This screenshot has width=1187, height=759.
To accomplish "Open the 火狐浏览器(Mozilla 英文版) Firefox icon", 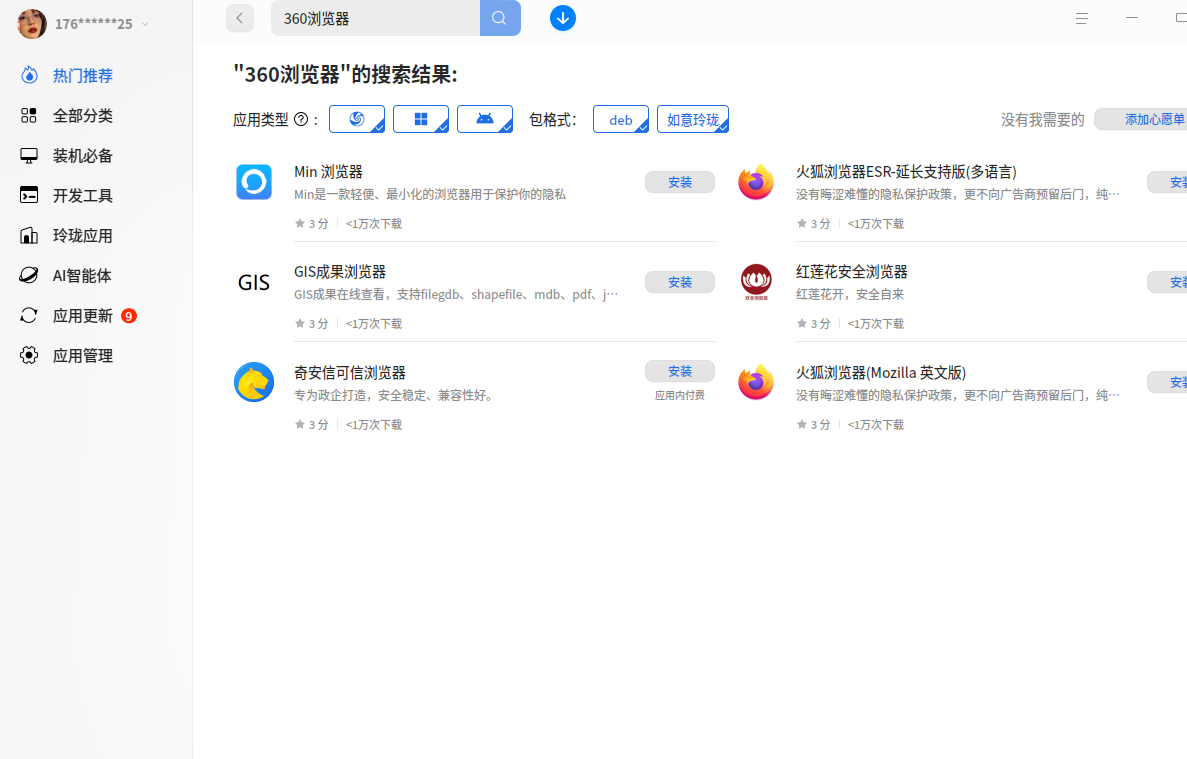I will coord(756,382).
